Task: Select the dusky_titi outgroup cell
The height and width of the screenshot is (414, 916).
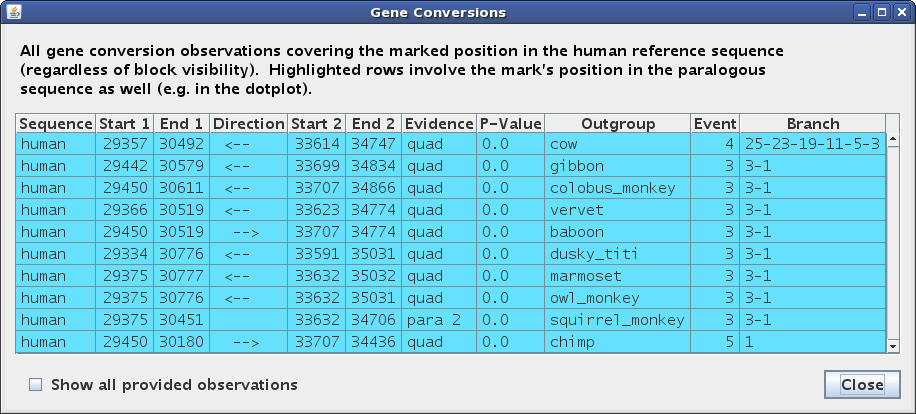Action: click(617, 254)
